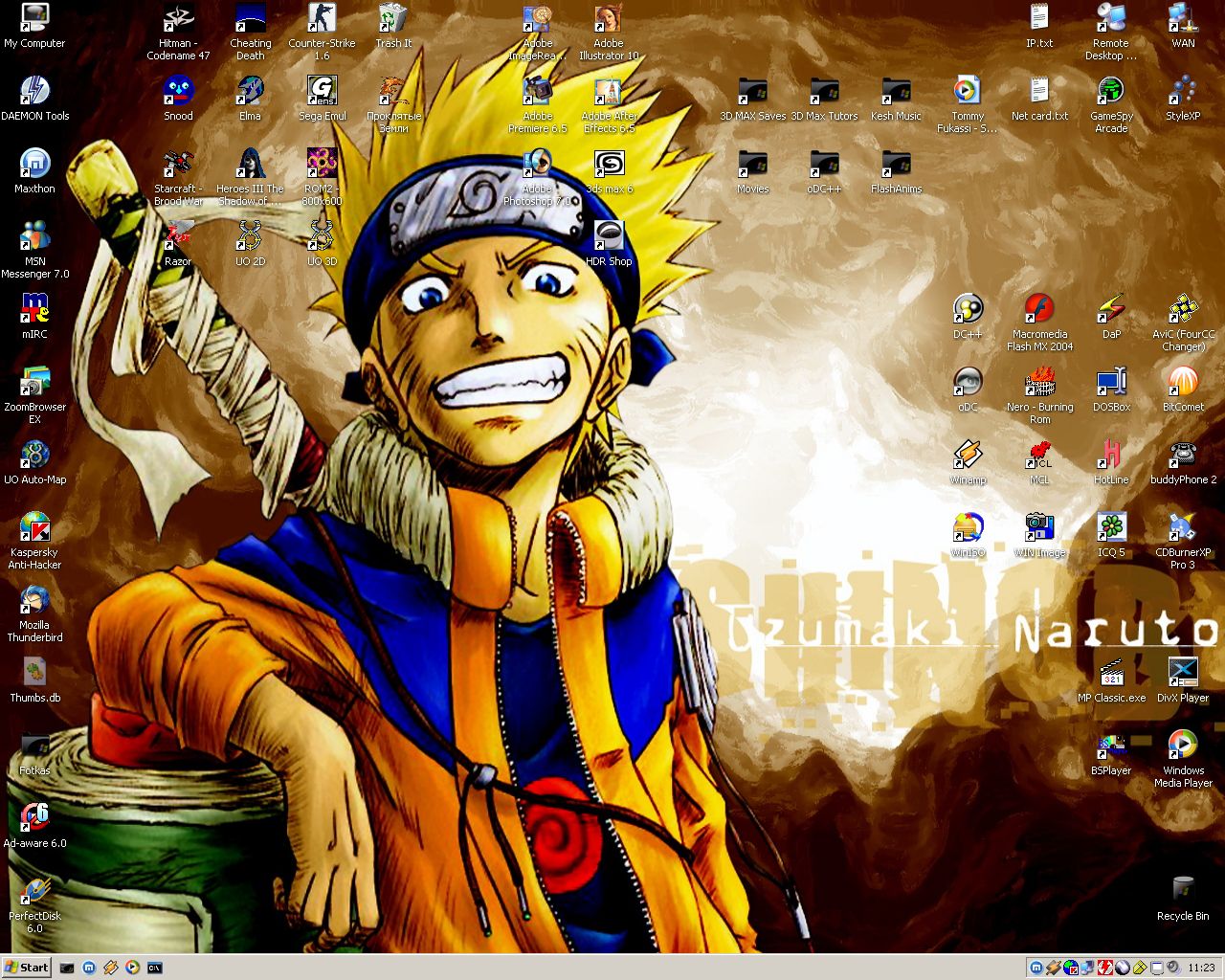Launch DAEMON Tools from the desktop
Image resolution: width=1225 pixels, height=980 pixels.
point(34,99)
